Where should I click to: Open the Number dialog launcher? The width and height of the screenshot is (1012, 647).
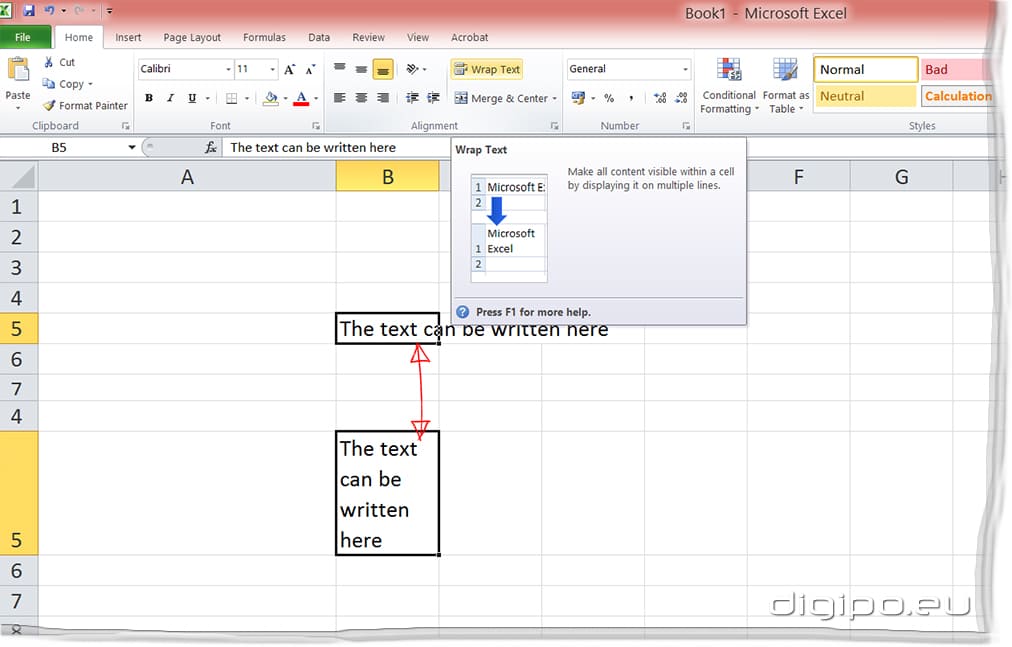686,126
